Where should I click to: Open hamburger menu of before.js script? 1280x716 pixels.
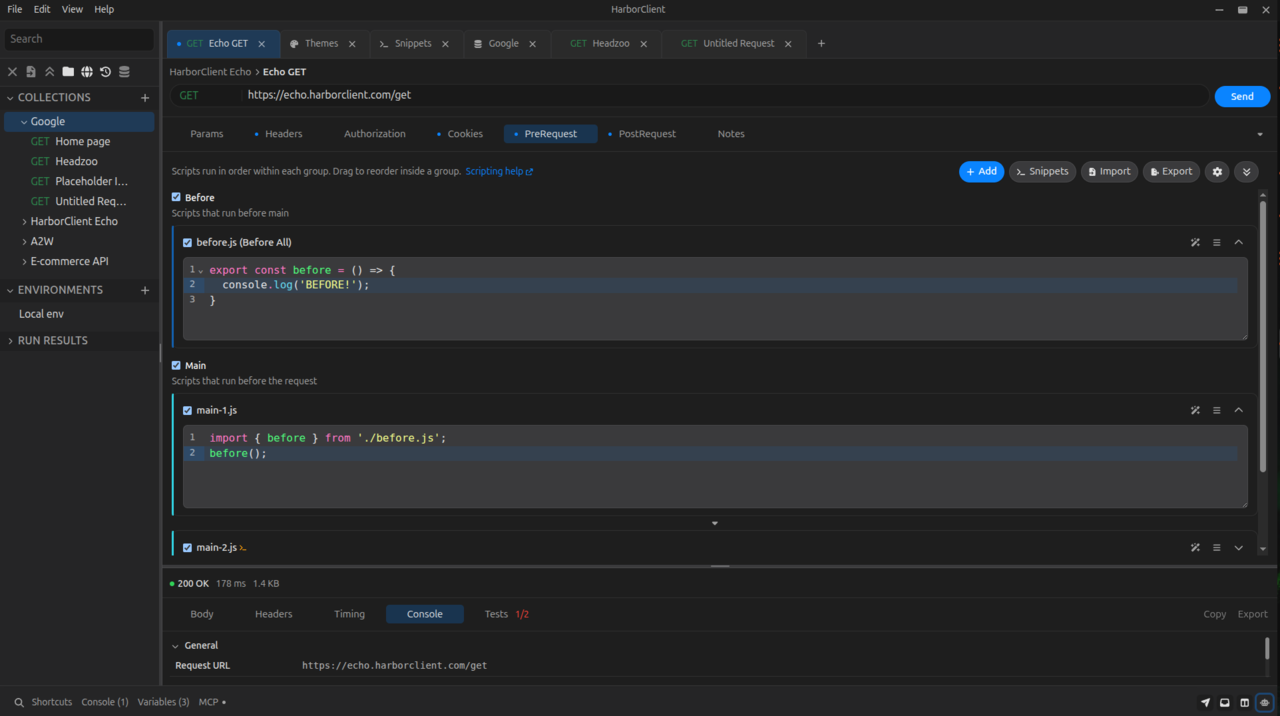pyautogui.click(x=1217, y=243)
